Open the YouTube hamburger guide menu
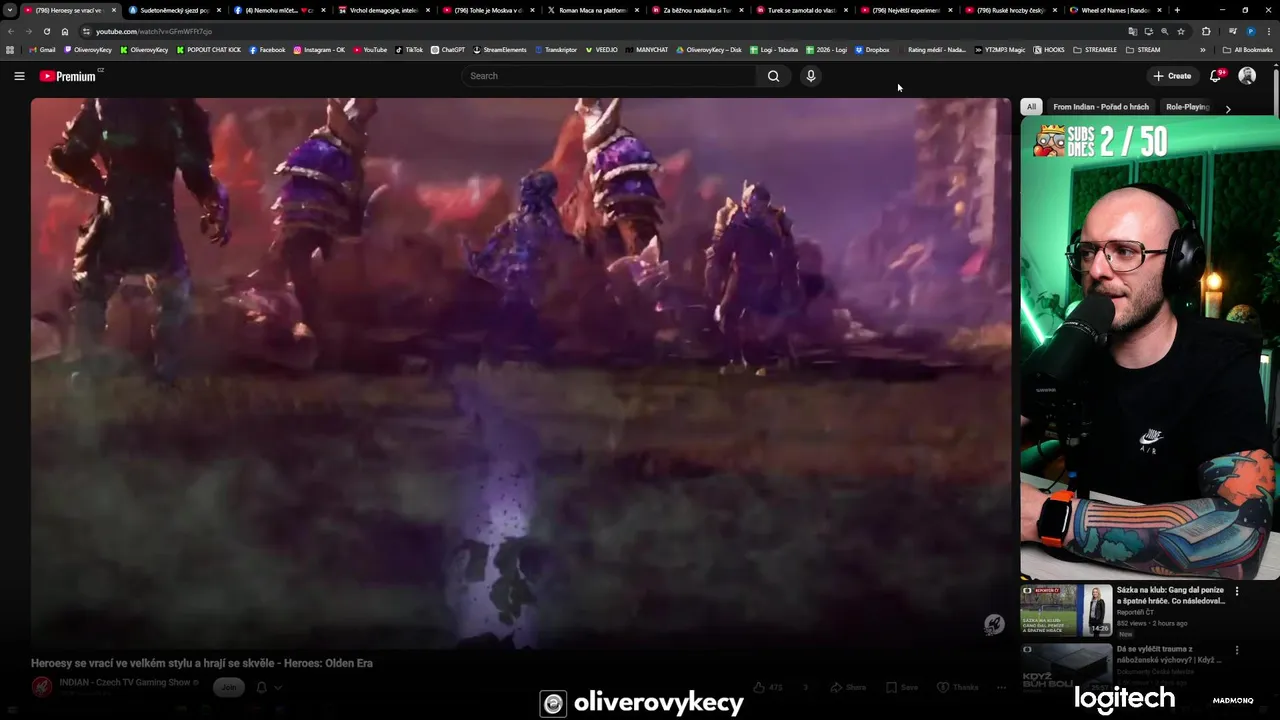Image resolution: width=1280 pixels, height=720 pixels. coord(19,76)
